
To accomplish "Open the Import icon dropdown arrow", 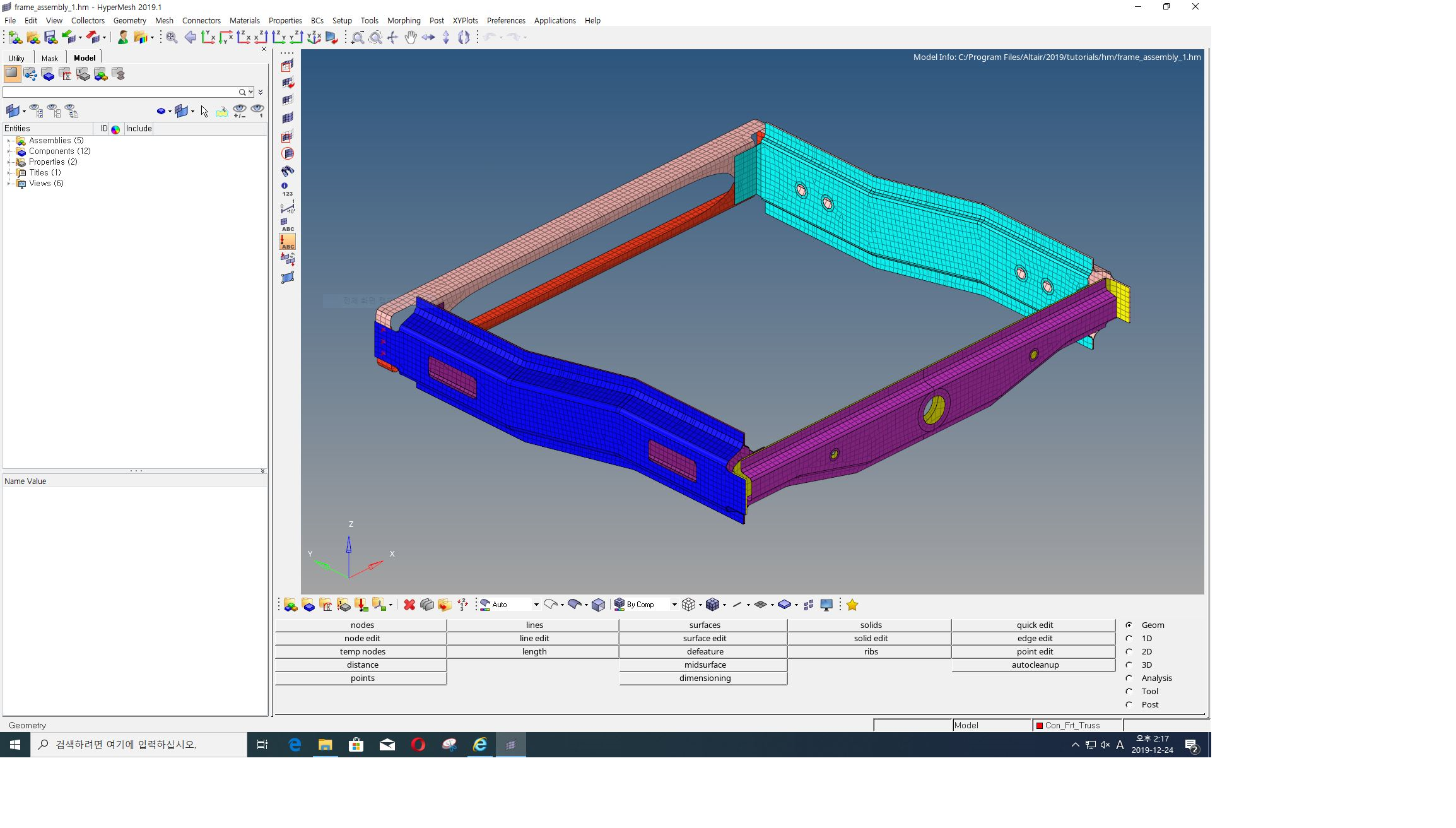I will point(80,38).
